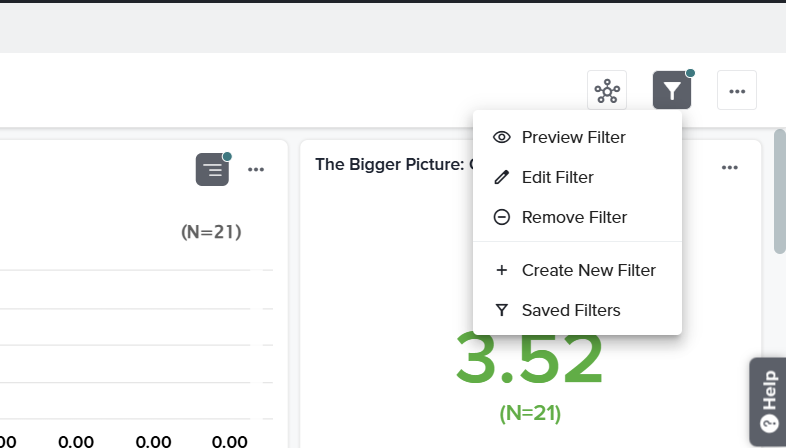The width and height of the screenshot is (786, 448).
Task: Click the vertical page scrollbar
Action: 779,190
